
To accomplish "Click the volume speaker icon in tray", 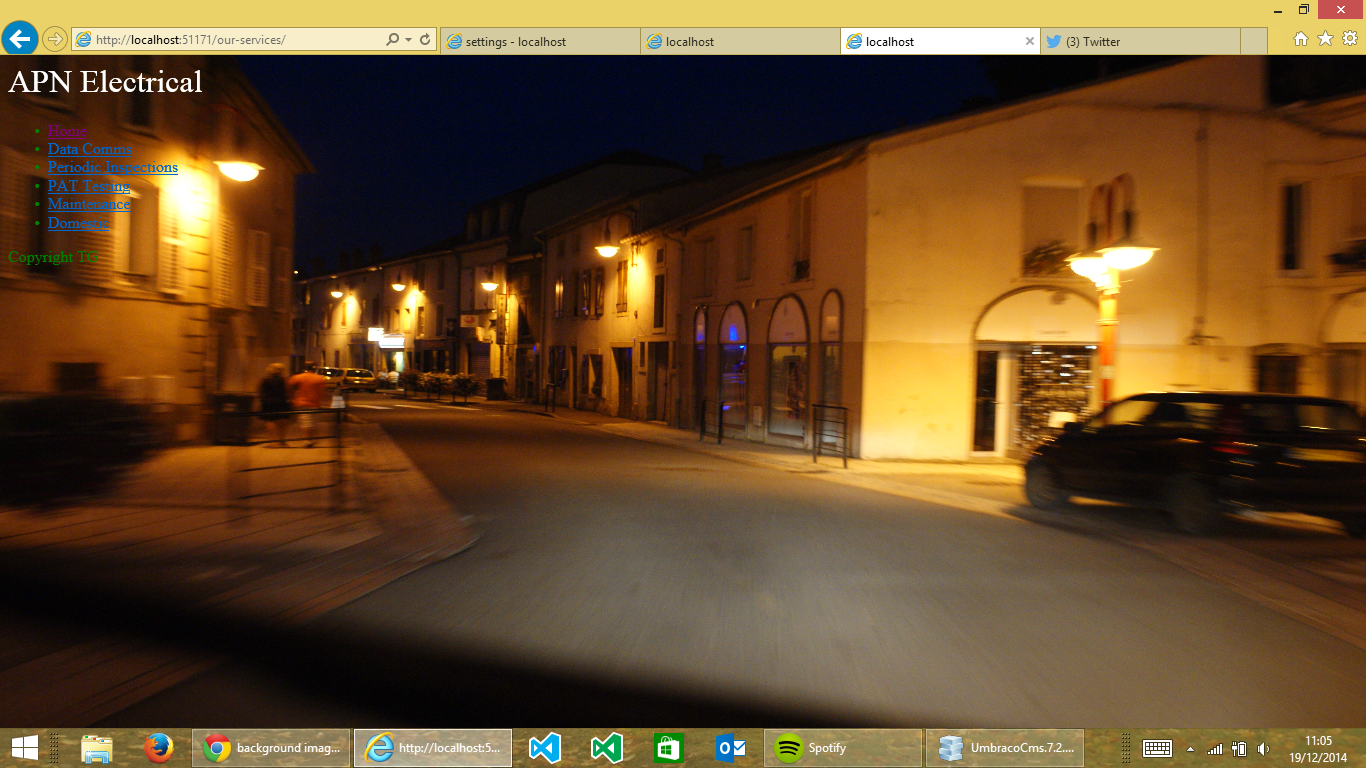I will [1263, 749].
